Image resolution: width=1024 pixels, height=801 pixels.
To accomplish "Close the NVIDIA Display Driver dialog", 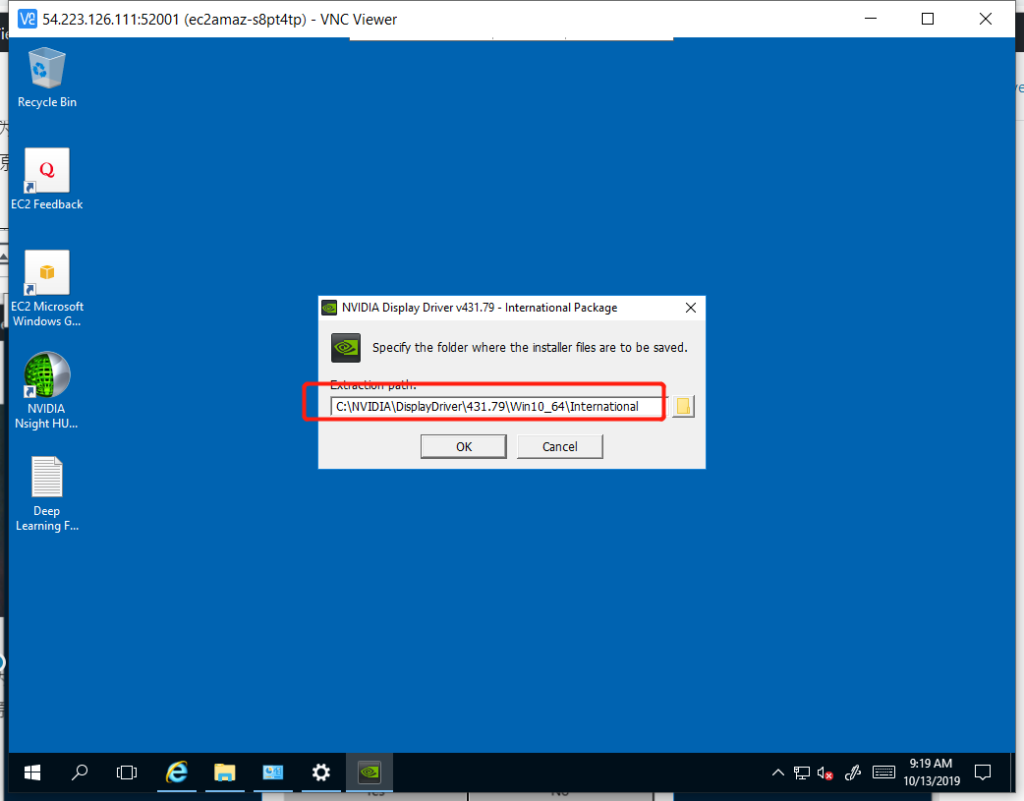I will (x=690, y=308).
